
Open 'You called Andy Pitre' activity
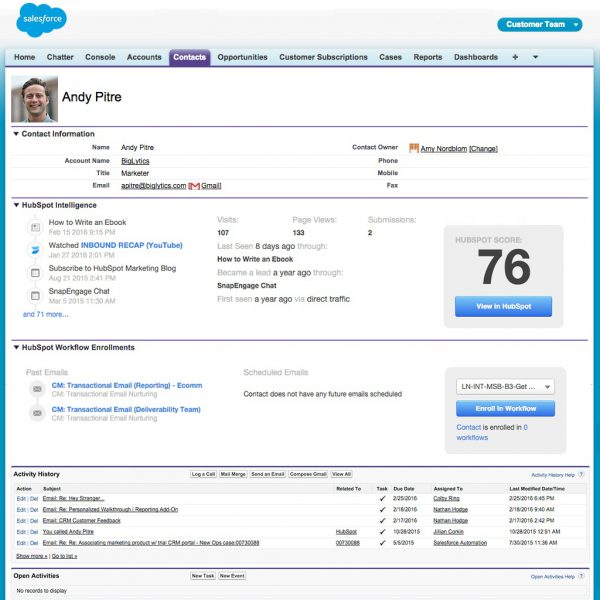click(x=68, y=532)
